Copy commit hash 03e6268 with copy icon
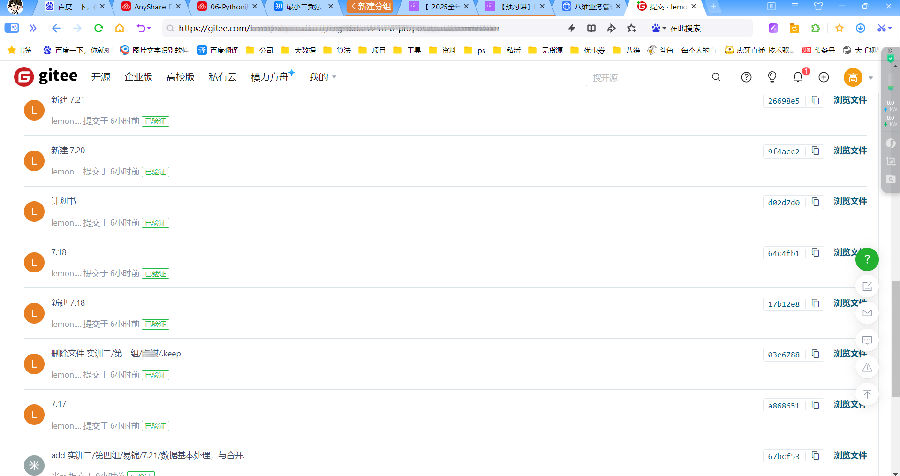This screenshot has height=476, width=900. 815,354
